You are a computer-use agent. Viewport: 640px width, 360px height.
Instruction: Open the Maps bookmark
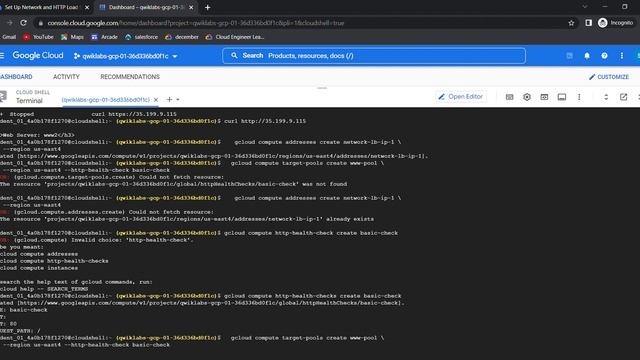[72, 37]
